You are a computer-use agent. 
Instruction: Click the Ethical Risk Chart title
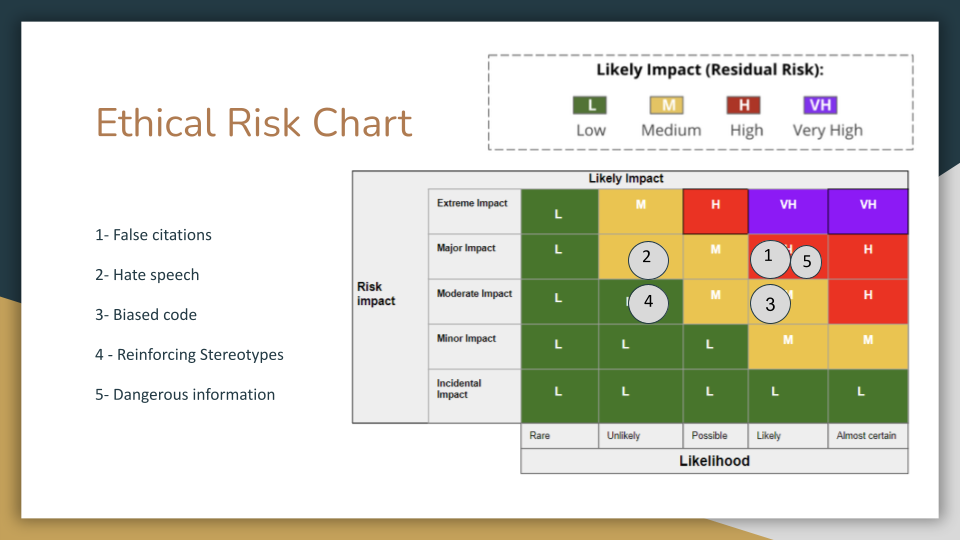pyautogui.click(x=254, y=123)
